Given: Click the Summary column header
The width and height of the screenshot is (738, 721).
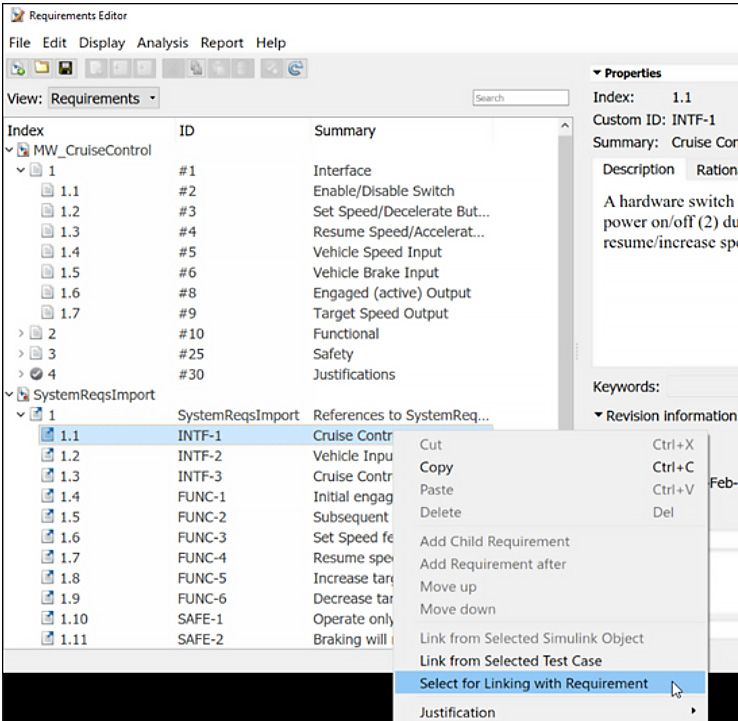Looking at the screenshot, I should [344, 131].
